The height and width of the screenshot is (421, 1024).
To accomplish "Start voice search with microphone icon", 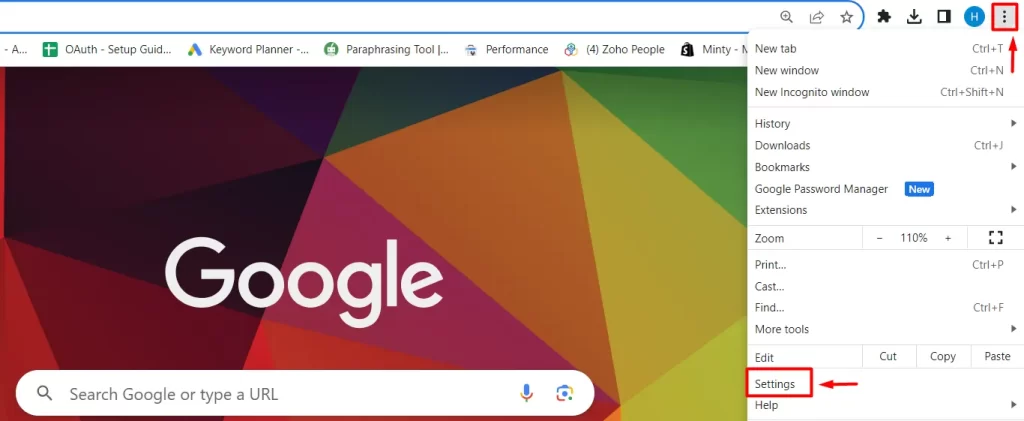I will click(526, 392).
